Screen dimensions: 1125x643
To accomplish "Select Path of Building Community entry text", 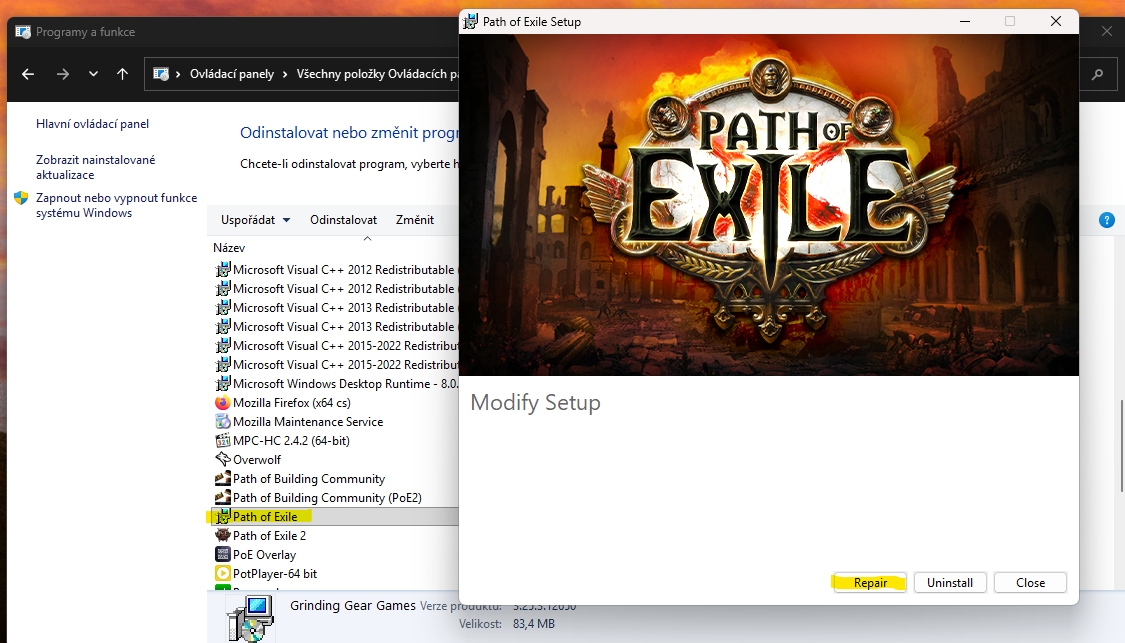I will click(x=309, y=479).
